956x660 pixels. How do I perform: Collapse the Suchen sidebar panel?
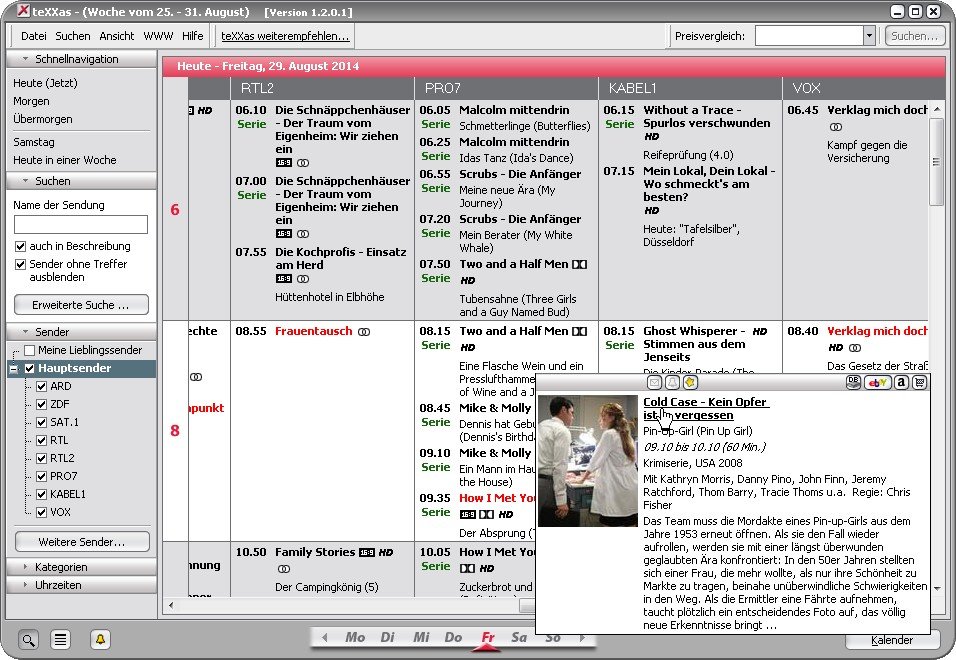[81, 181]
